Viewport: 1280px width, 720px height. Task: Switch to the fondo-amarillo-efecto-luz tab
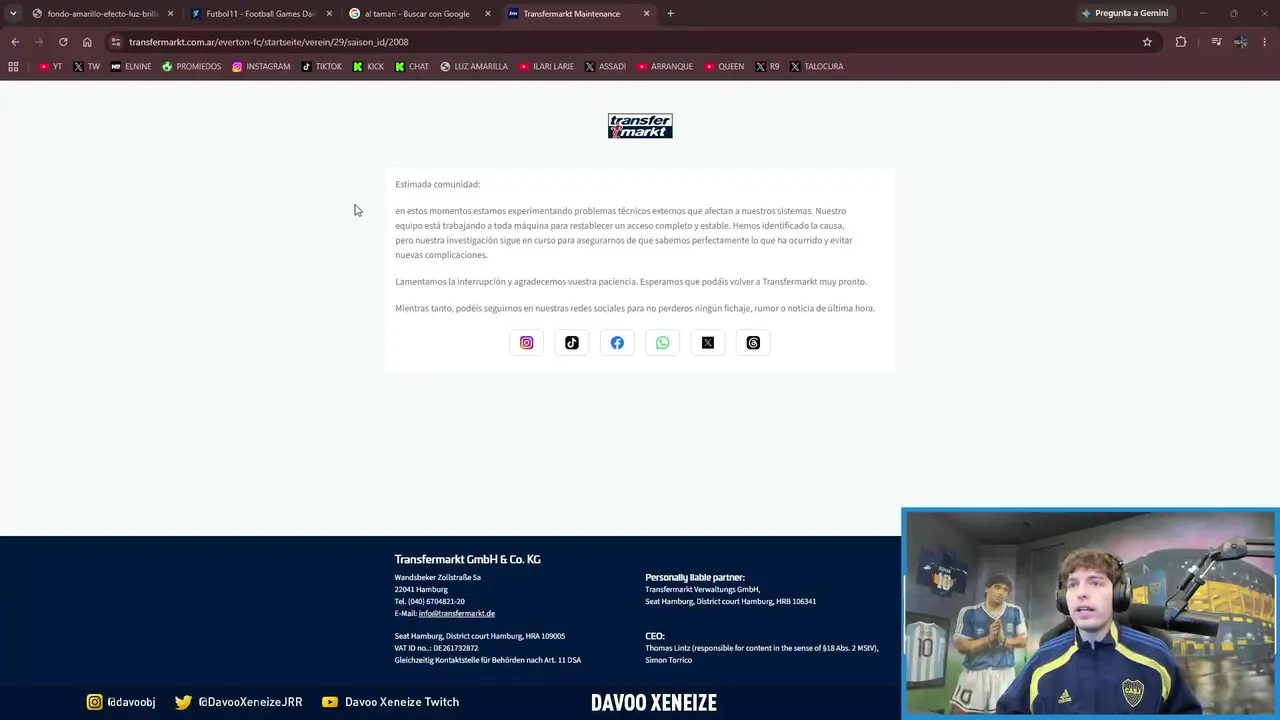[x=102, y=14]
